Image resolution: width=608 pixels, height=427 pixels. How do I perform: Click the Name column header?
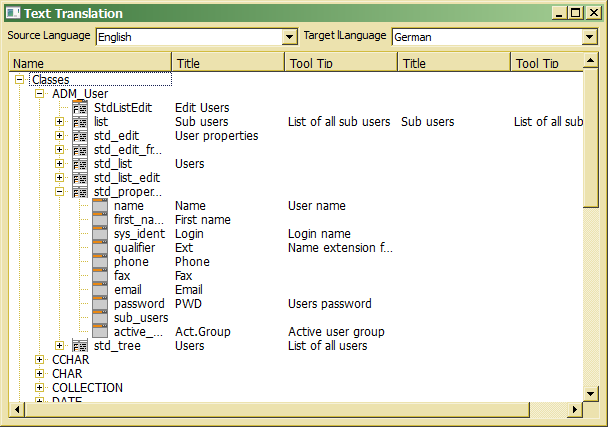[x=90, y=63]
